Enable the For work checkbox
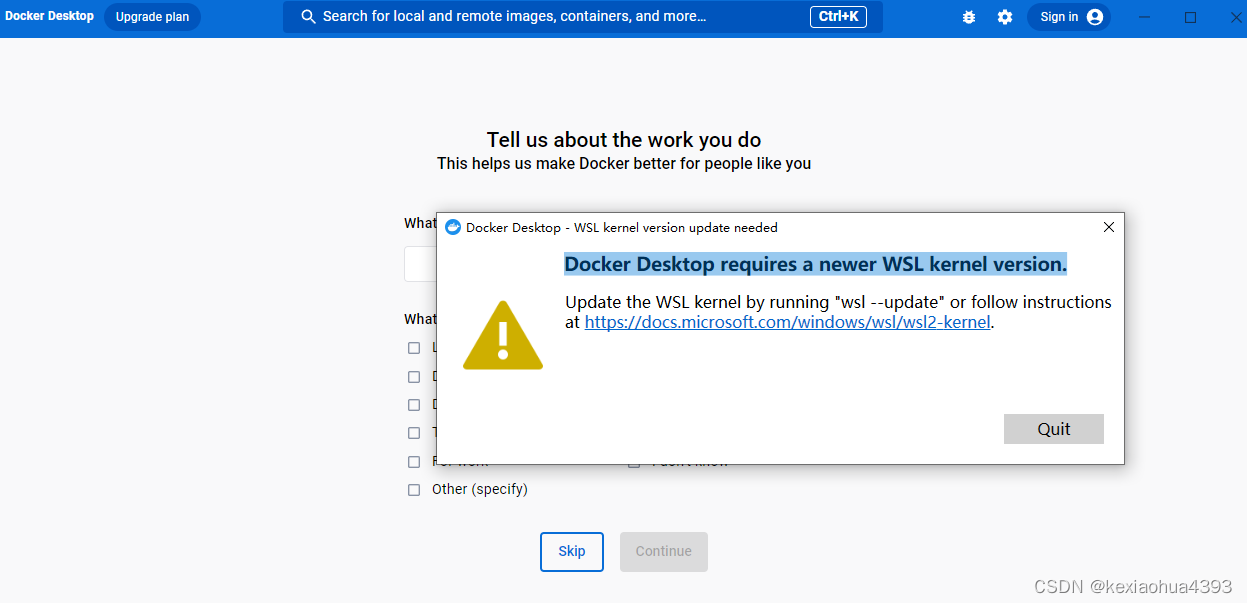Screen dimensions: 1247x603 point(414,461)
